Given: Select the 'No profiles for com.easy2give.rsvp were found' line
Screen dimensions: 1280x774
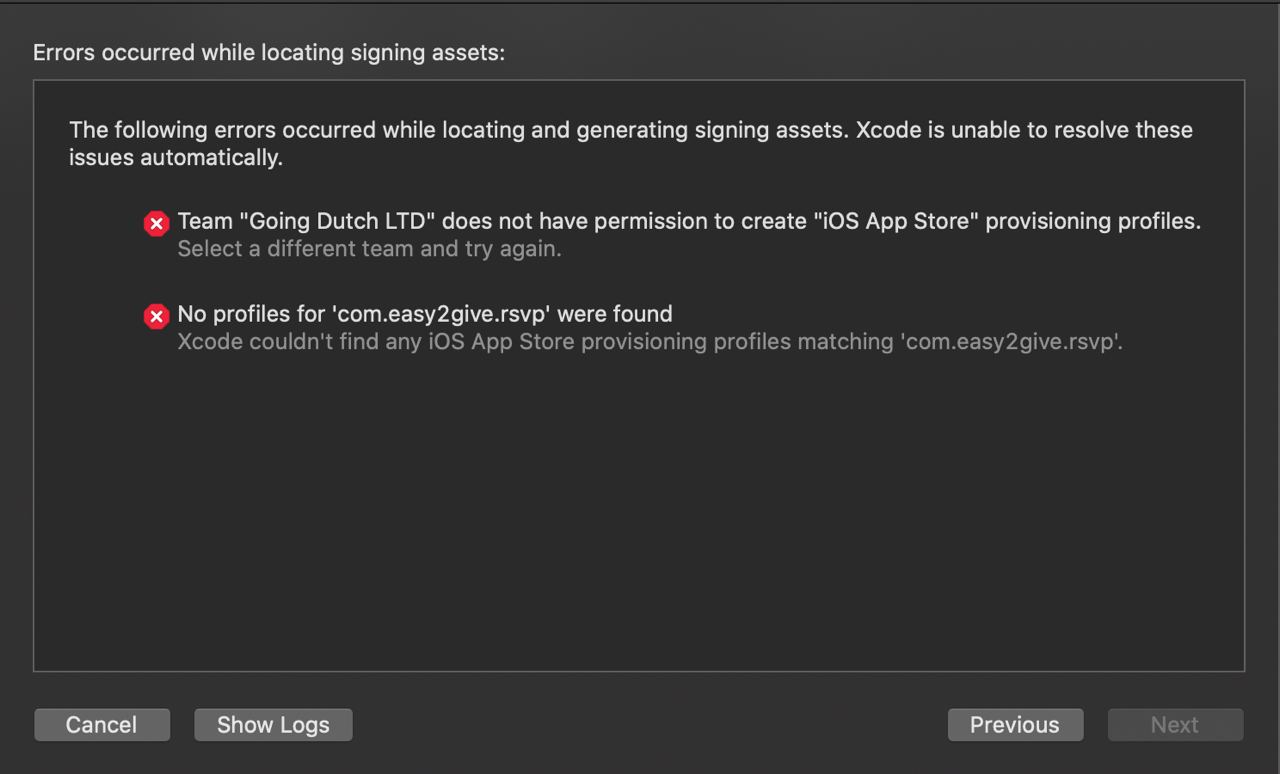Looking at the screenshot, I should click(x=425, y=314).
